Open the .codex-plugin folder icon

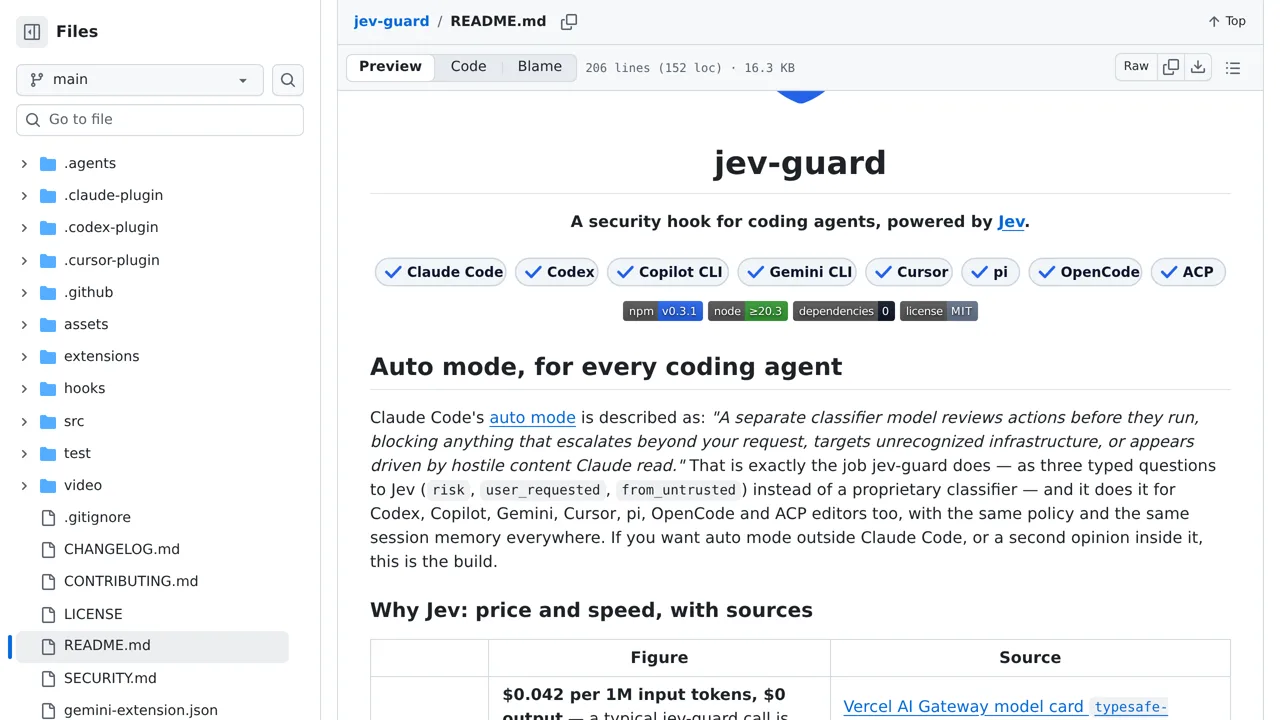point(48,227)
